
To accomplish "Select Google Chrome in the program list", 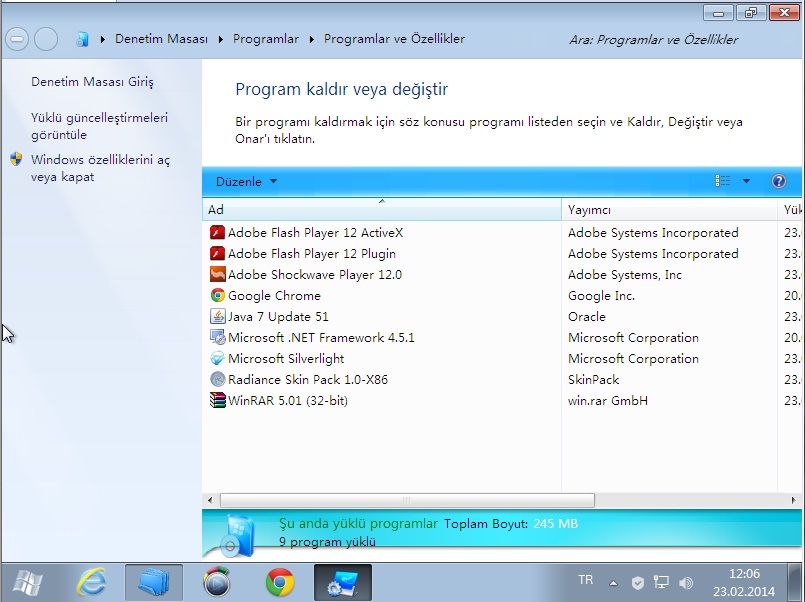I will click(274, 296).
